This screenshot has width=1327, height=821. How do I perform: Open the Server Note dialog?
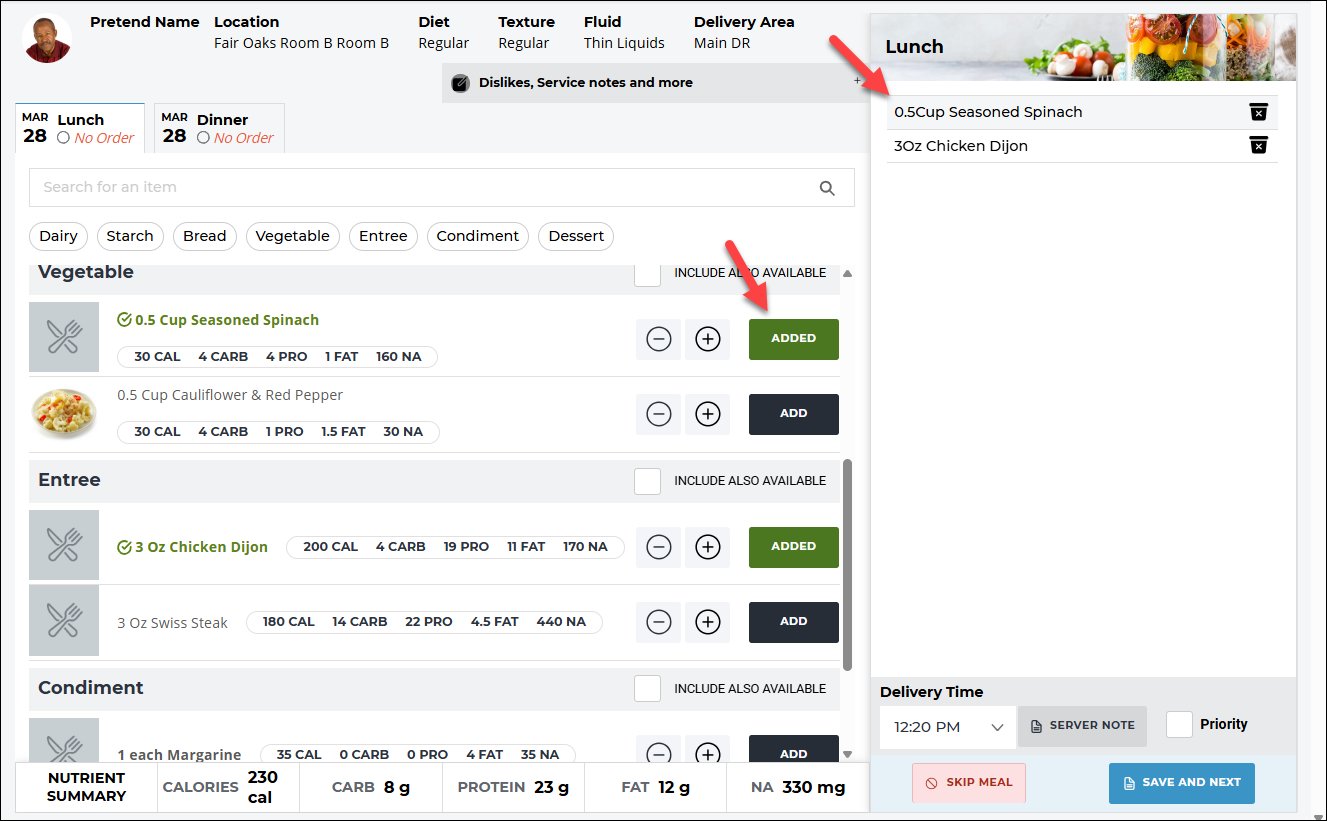1082,726
